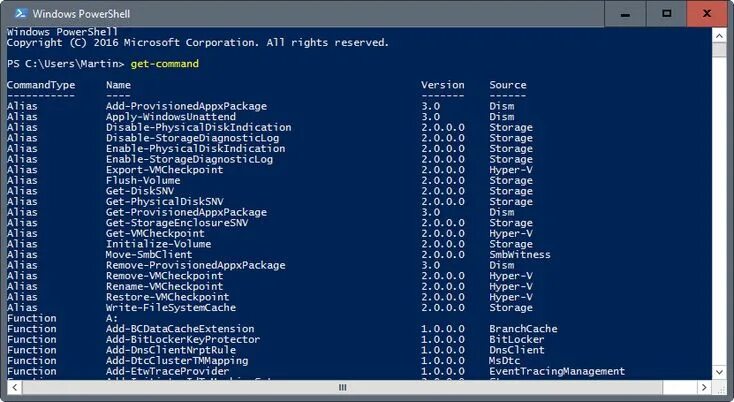Maximize the PowerShell window
The height and width of the screenshot is (402, 734).
(x=667, y=14)
